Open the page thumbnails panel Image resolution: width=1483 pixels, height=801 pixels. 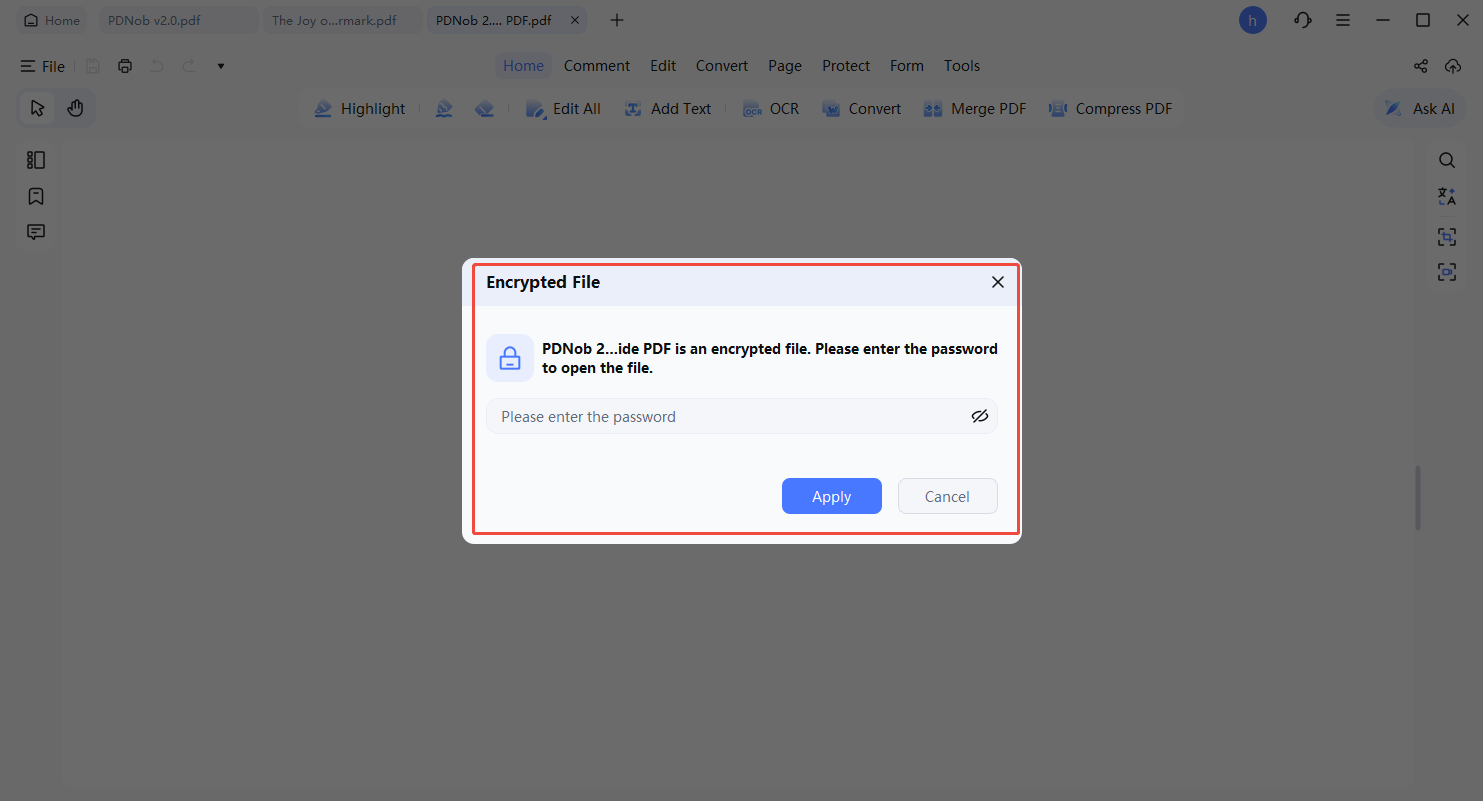pos(36,159)
